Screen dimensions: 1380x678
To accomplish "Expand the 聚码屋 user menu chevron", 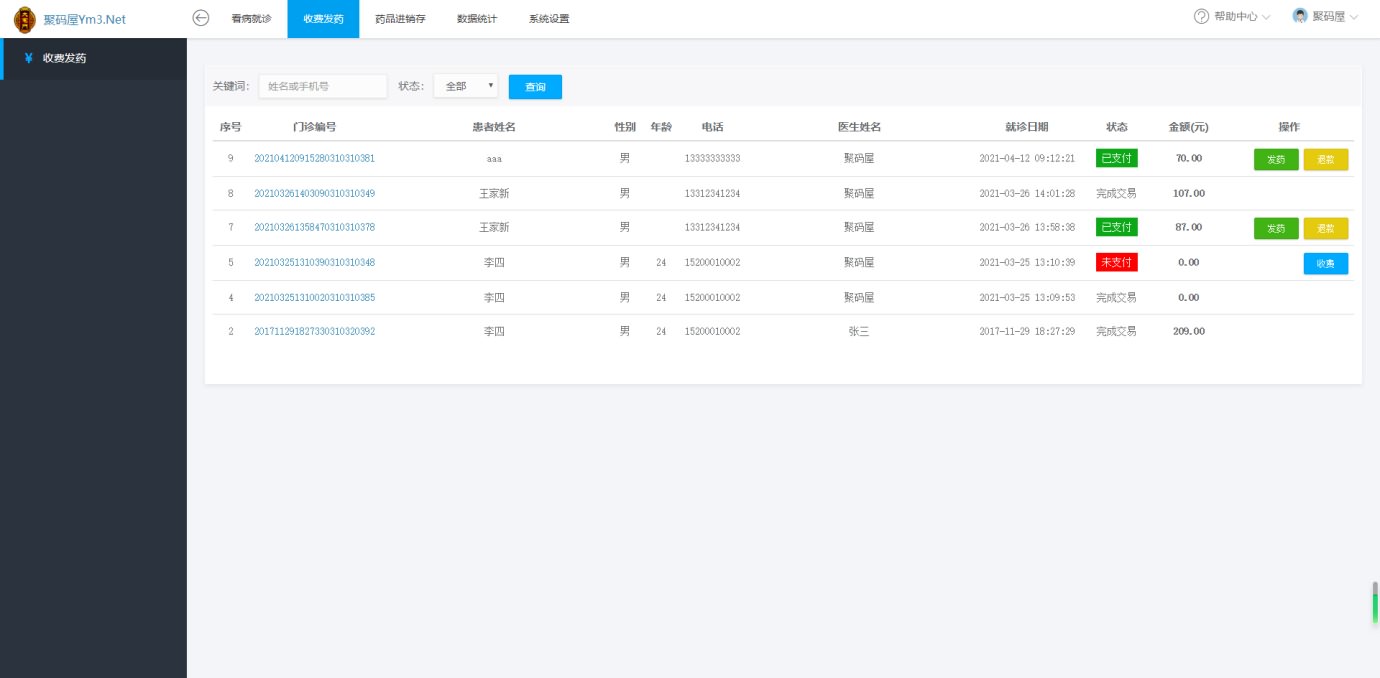I will (x=1354, y=18).
